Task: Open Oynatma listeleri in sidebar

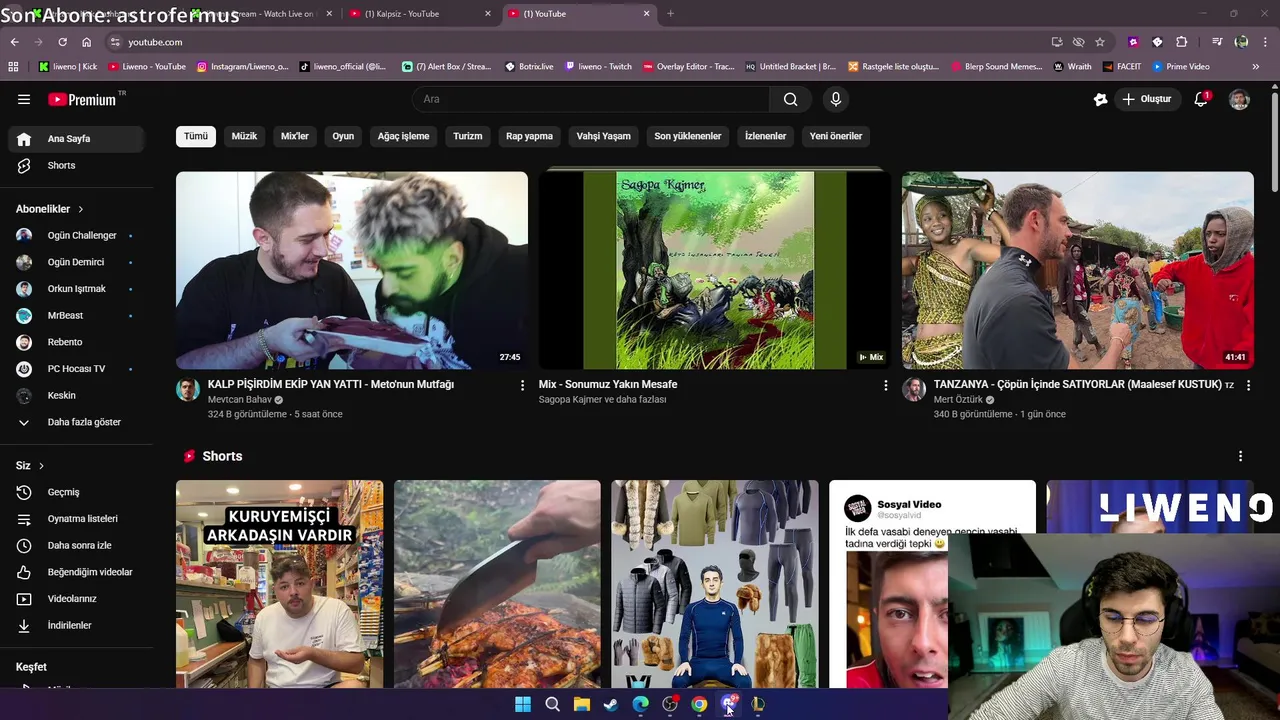Action: pyautogui.click(x=76, y=519)
